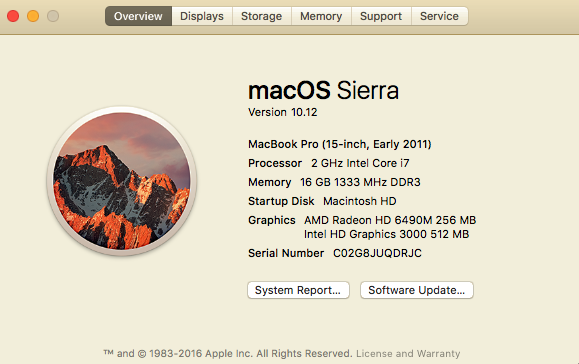This screenshot has height=364, width=579.
Task: Click AMD Radeon HD 6490M 256 MB text
Action: click(x=390, y=220)
